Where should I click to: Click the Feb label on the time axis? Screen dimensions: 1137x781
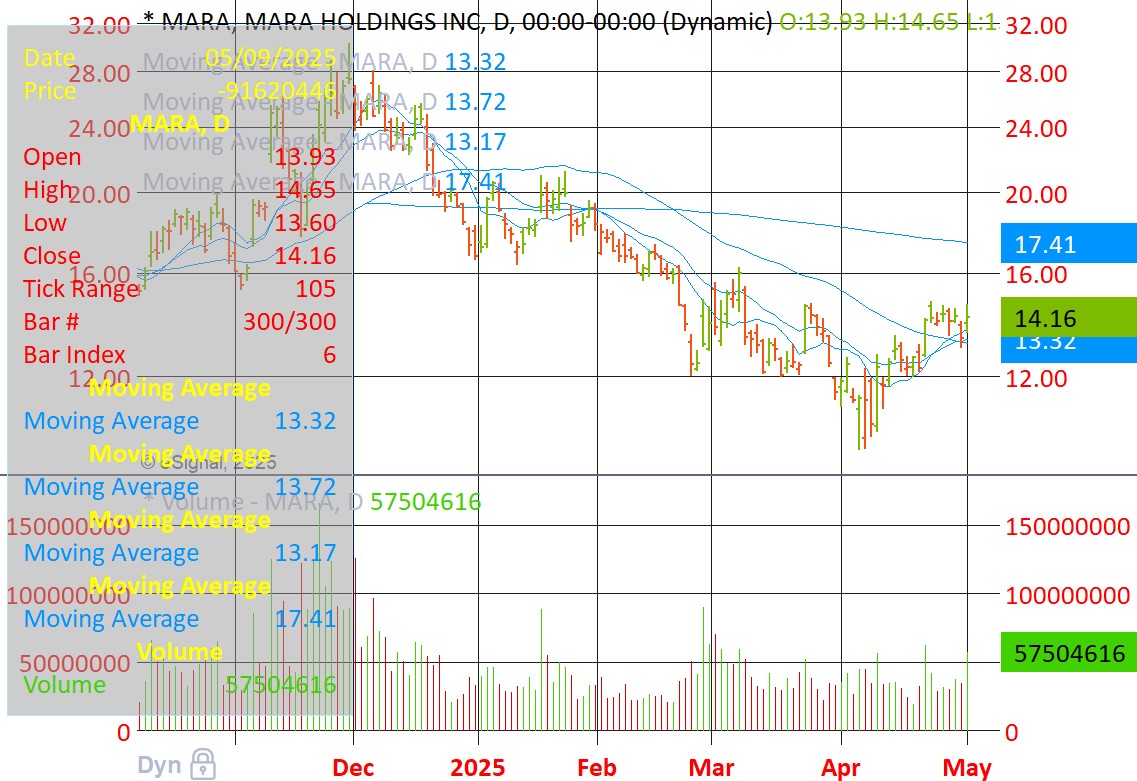tap(597, 767)
